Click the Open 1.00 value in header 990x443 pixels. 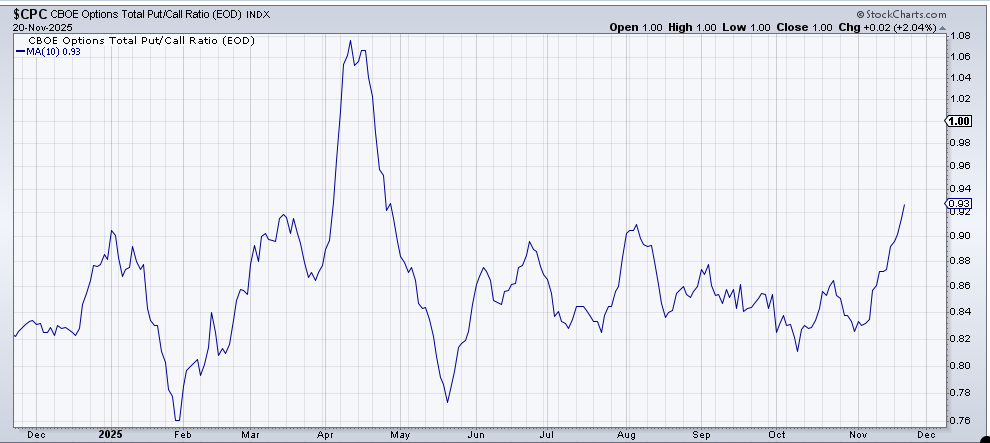tap(635, 28)
